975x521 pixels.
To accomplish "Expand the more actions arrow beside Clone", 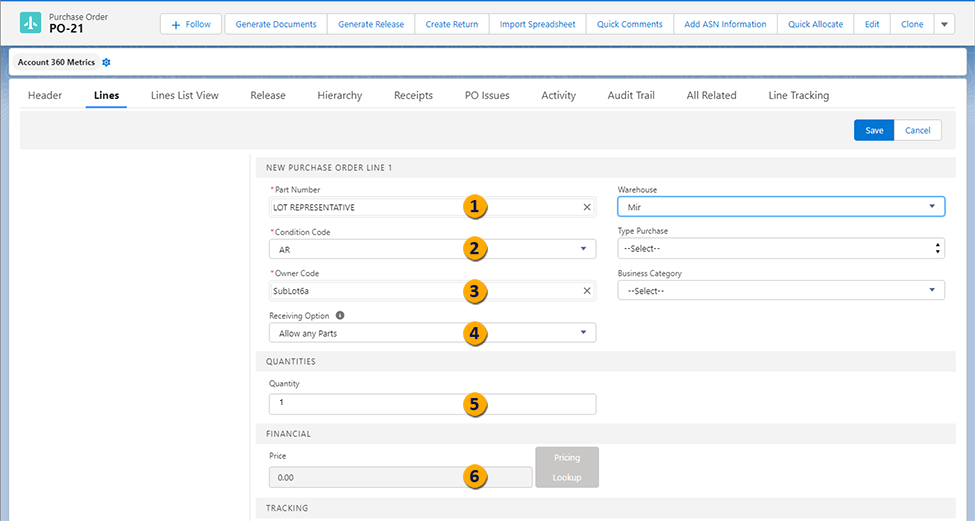I will tap(945, 24).
